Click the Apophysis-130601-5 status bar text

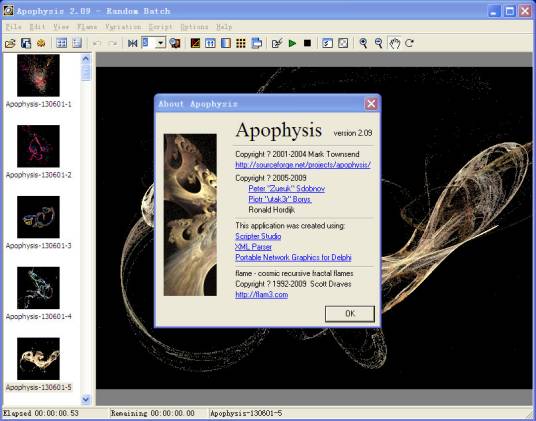pos(246,413)
